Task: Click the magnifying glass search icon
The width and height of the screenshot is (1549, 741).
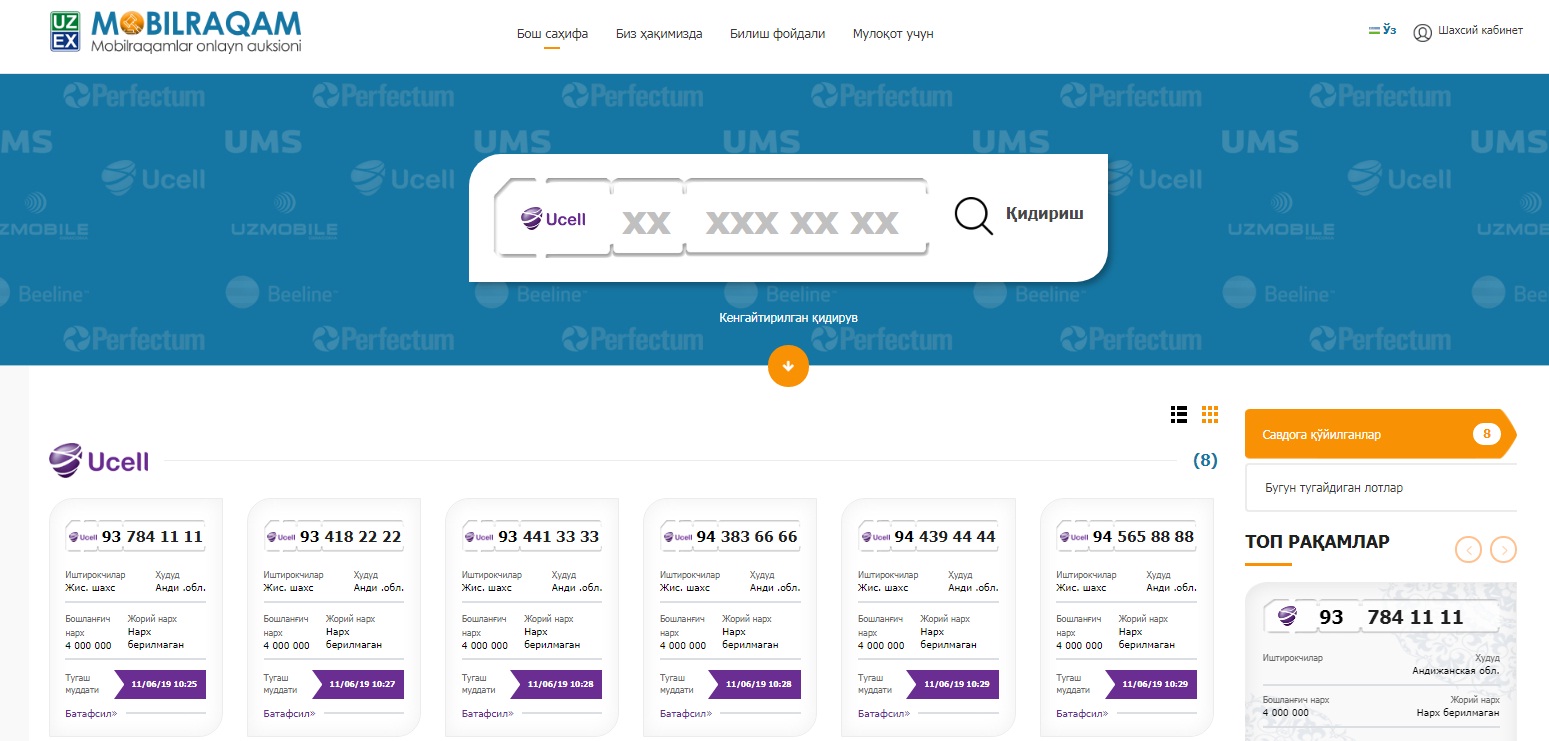Action: [x=973, y=215]
